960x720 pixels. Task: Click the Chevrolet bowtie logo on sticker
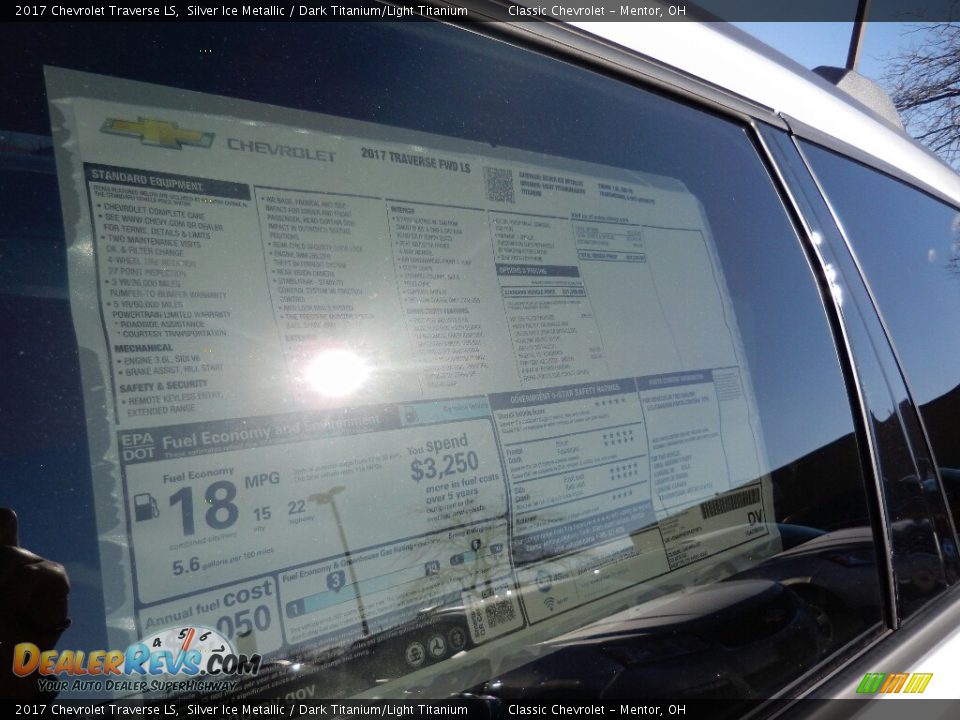coord(157,133)
